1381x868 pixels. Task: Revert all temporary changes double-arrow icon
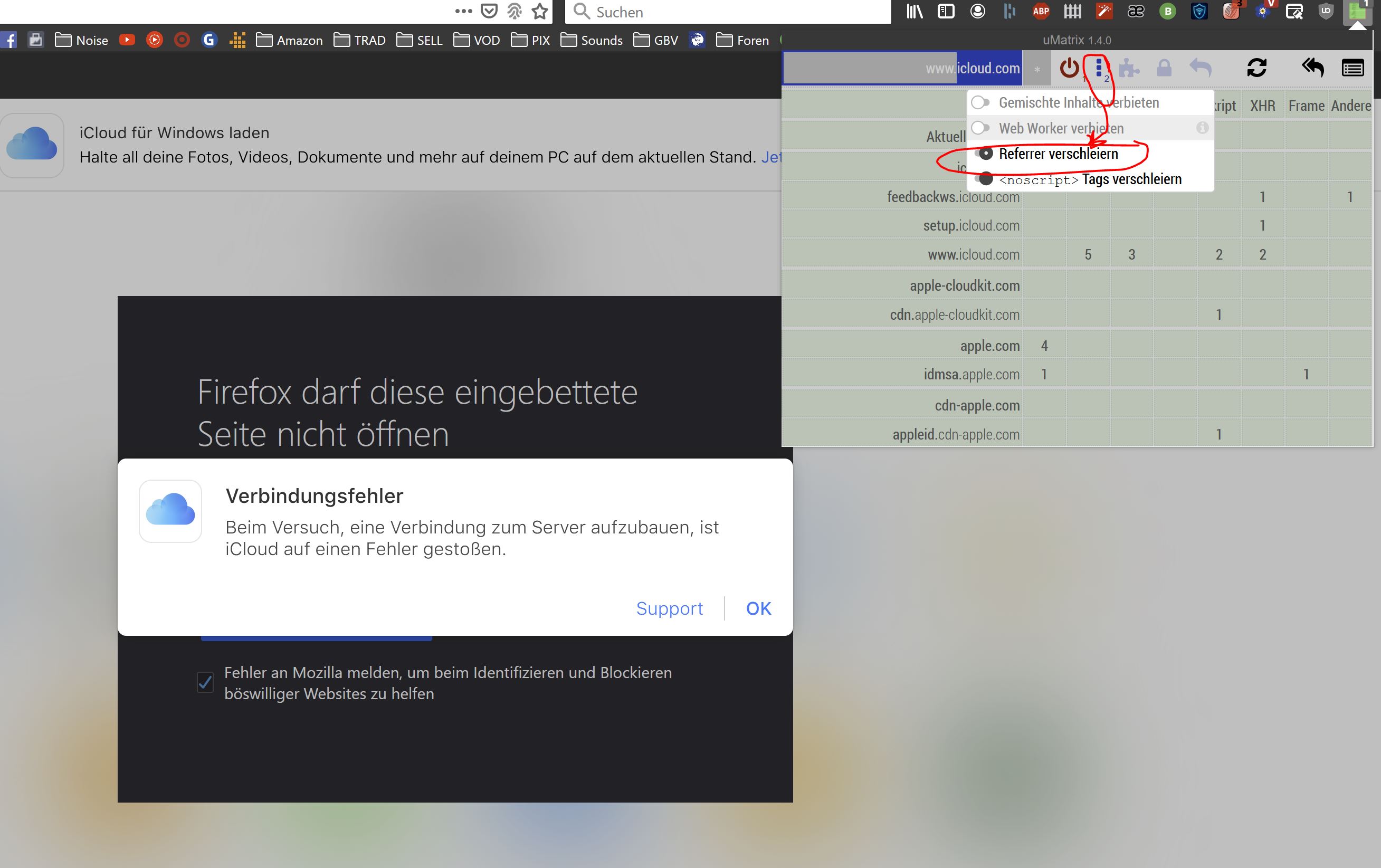[1311, 68]
